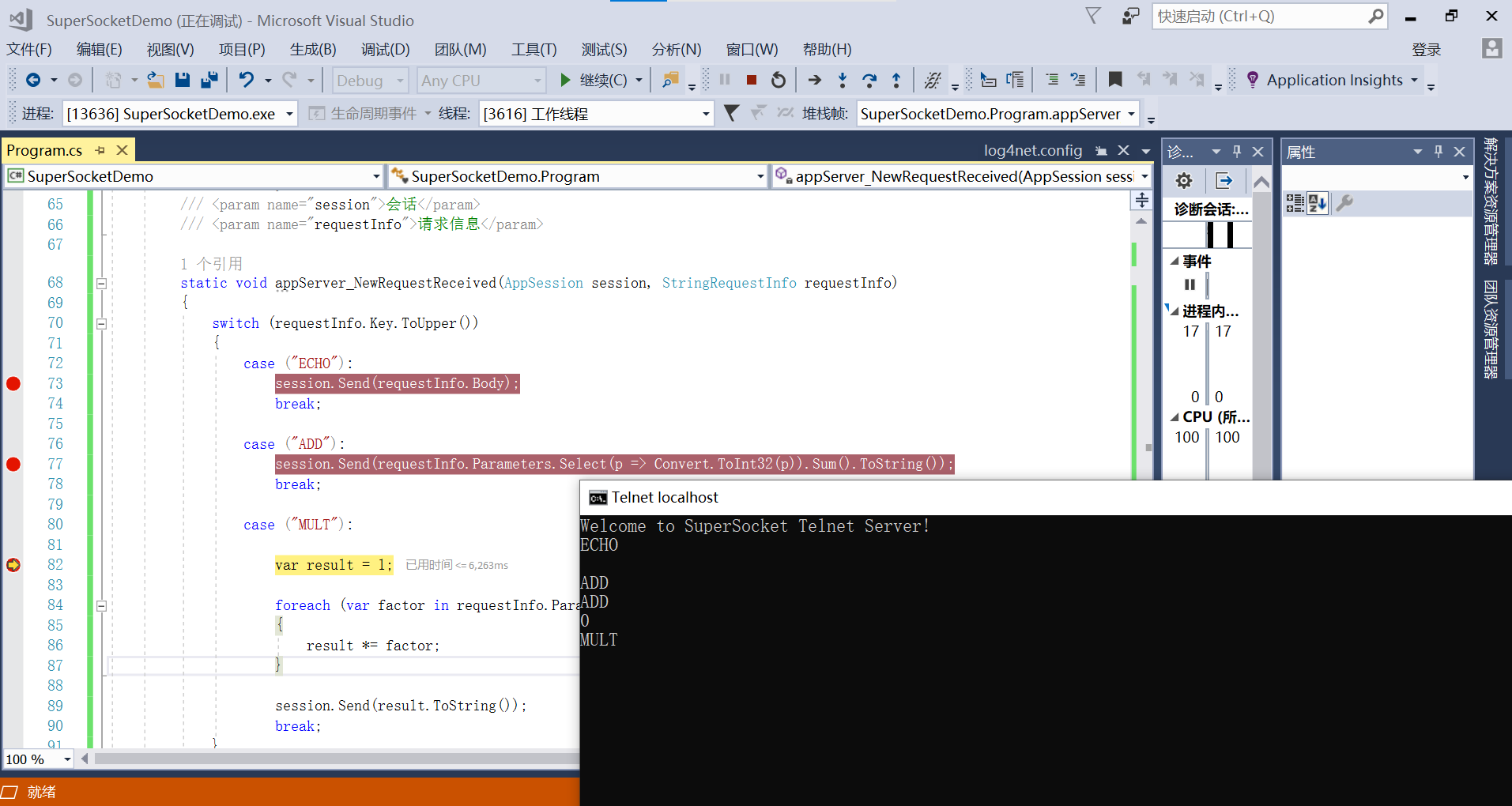The height and width of the screenshot is (806, 1512).
Task: Toggle the breakpoint on line 77
Action: (13, 464)
